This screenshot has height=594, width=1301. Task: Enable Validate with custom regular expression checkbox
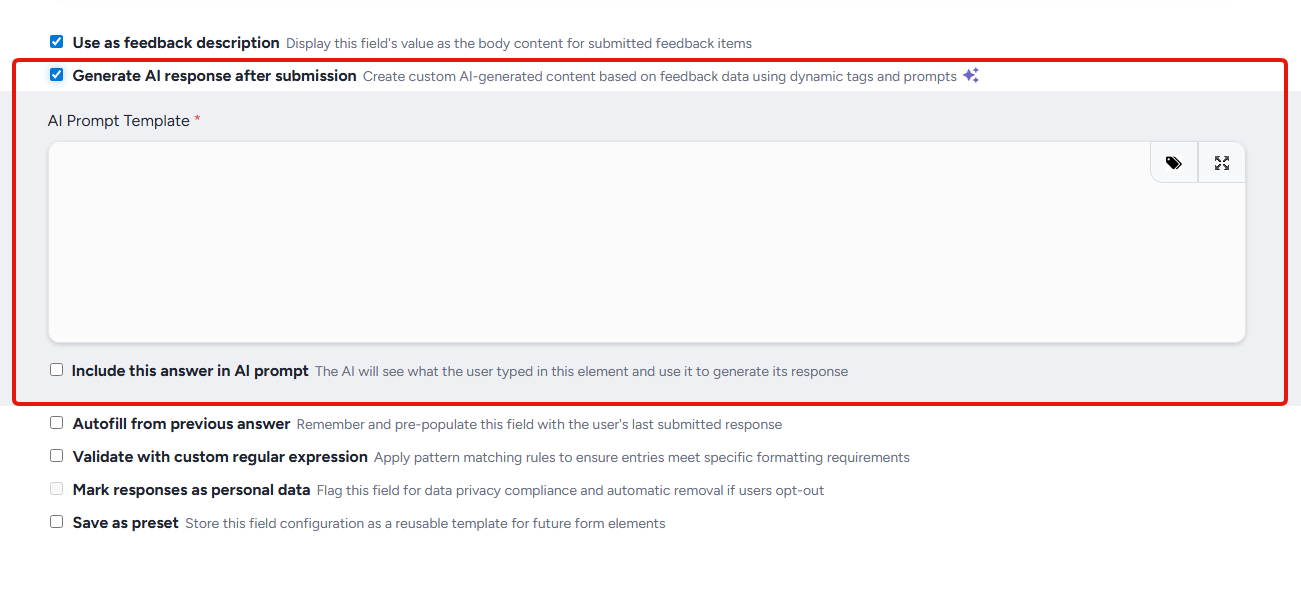point(57,456)
